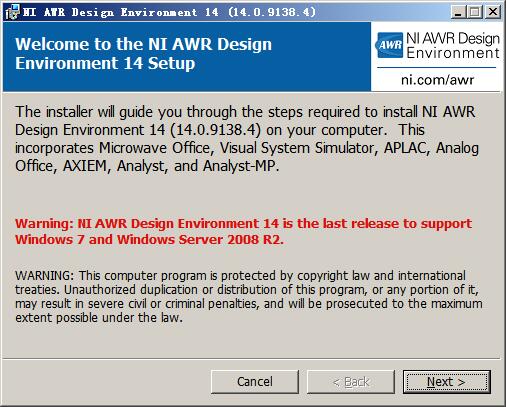This screenshot has width=506, height=407.
Task: Click the greyed-out Back button
Action: tap(351, 382)
